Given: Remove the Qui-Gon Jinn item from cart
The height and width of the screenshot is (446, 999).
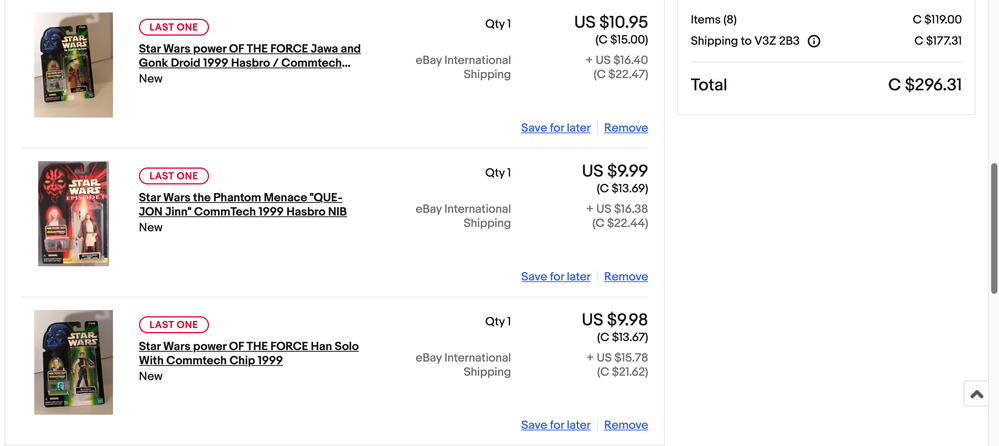Looking at the screenshot, I should pyautogui.click(x=626, y=277).
